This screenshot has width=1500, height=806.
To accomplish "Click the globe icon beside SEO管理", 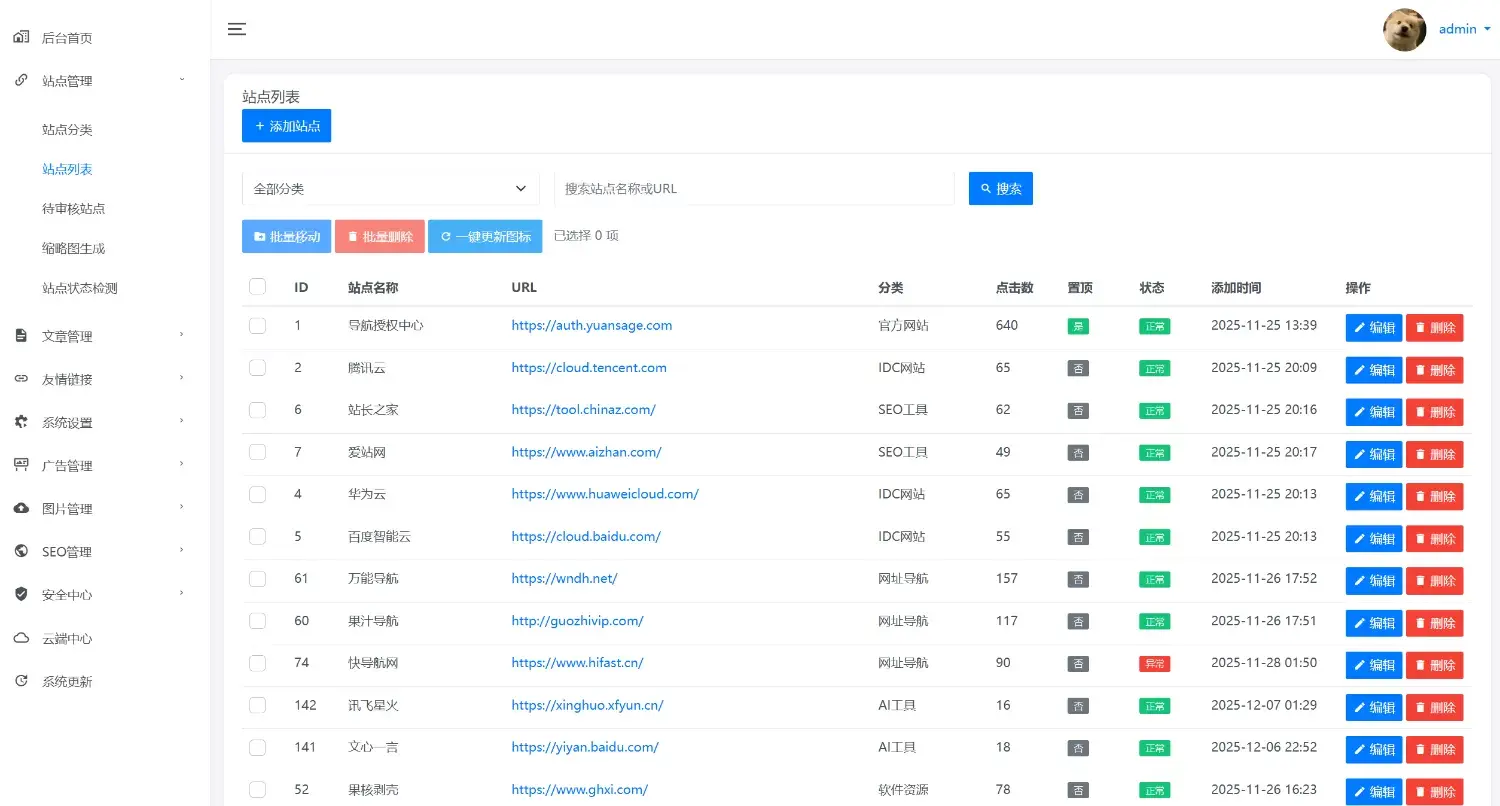I will pos(21,551).
